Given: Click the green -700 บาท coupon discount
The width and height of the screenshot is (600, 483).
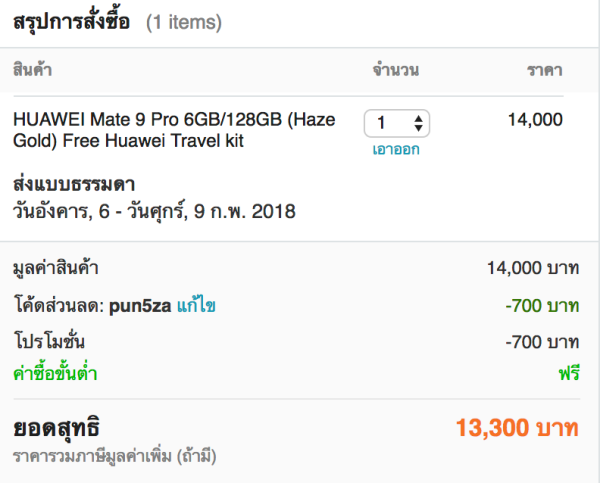Looking at the screenshot, I should [x=542, y=304].
